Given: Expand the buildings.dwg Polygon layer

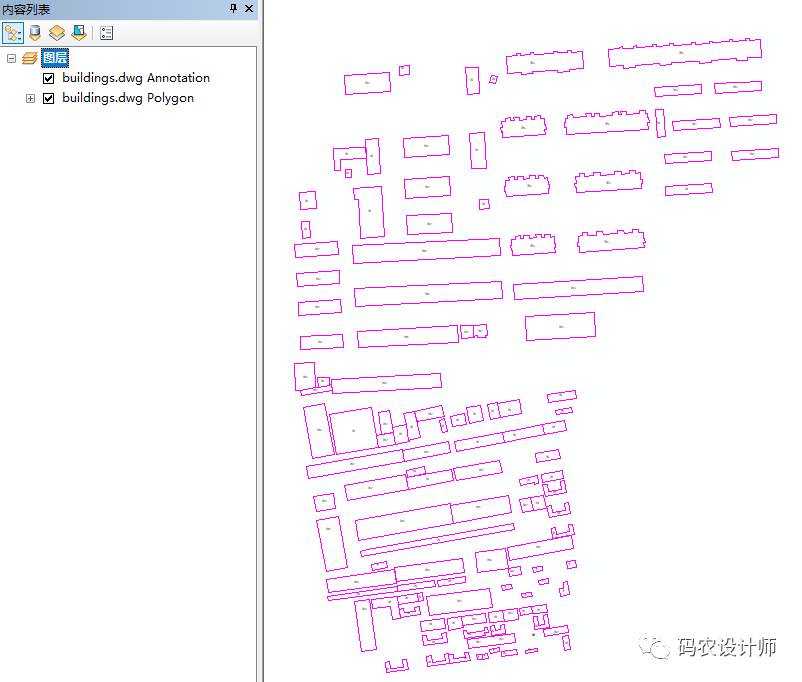Looking at the screenshot, I should (30, 98).
